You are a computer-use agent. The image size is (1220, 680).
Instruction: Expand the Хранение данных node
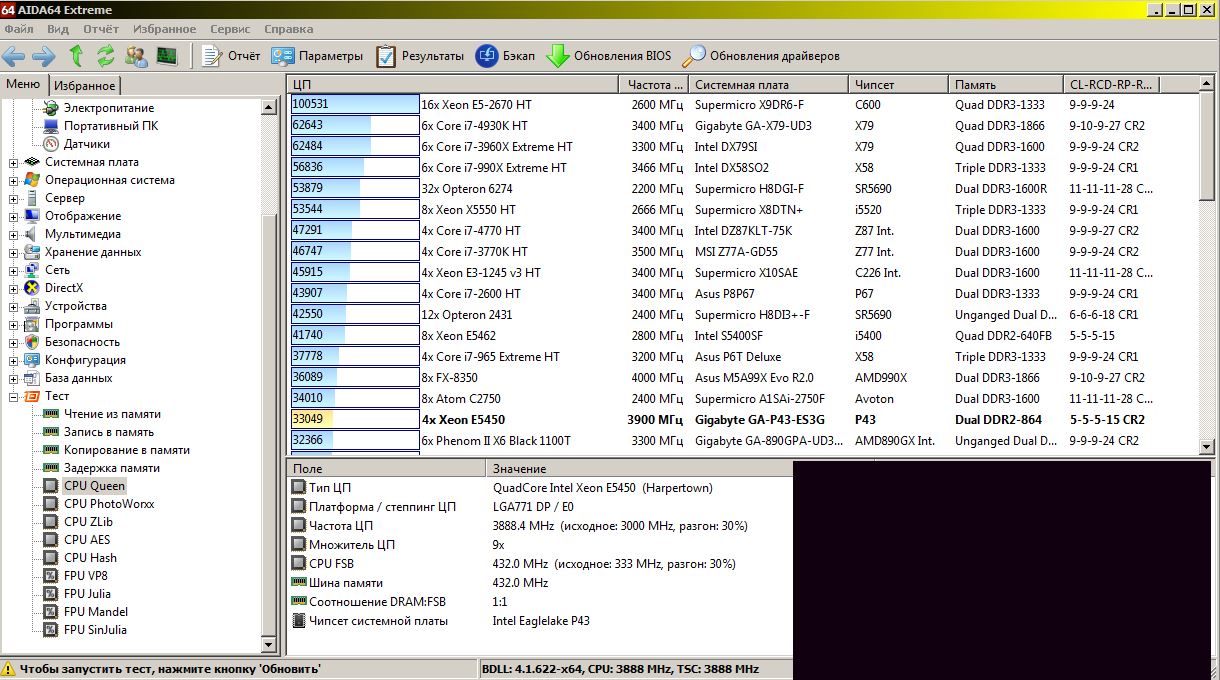13,252
